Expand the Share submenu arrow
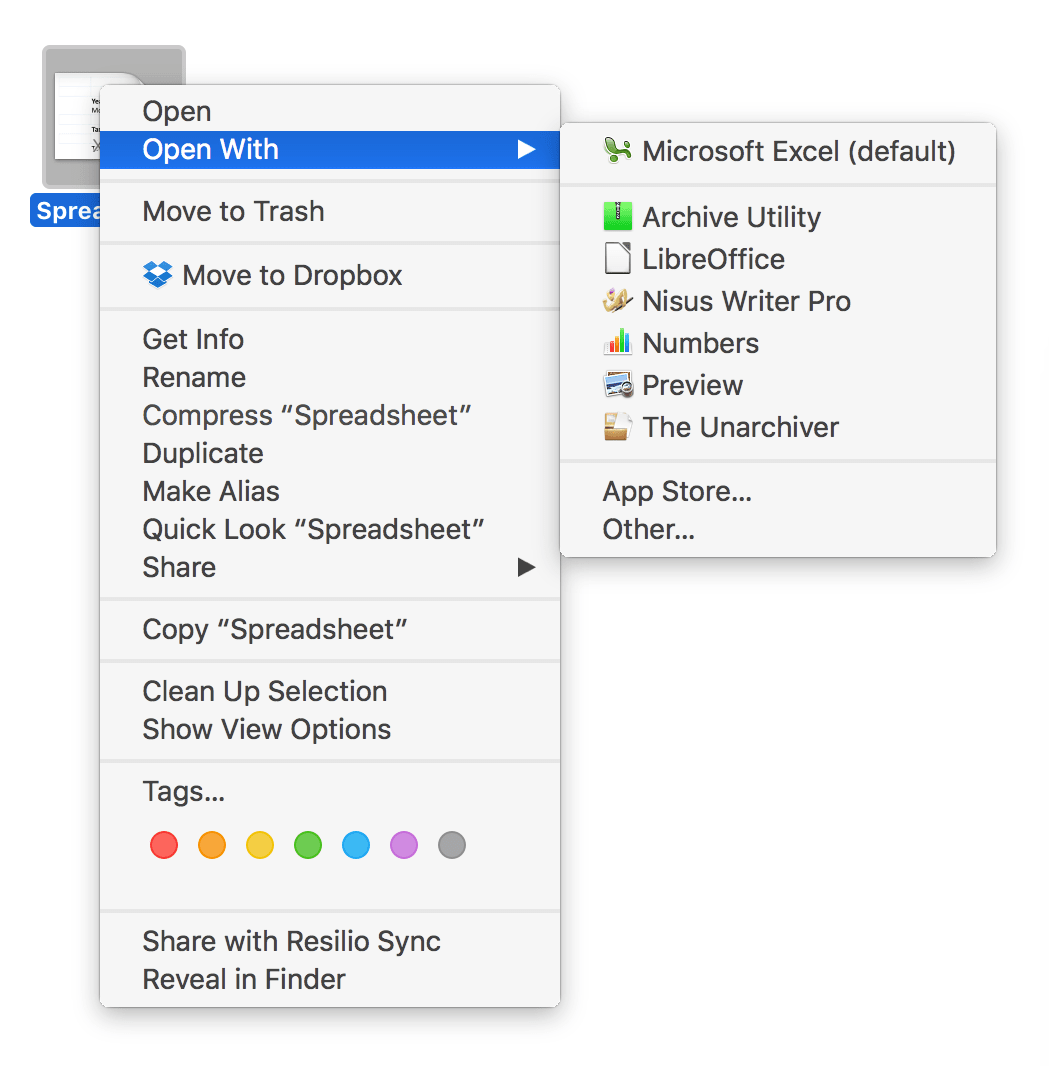 click(x=526, y=567)
